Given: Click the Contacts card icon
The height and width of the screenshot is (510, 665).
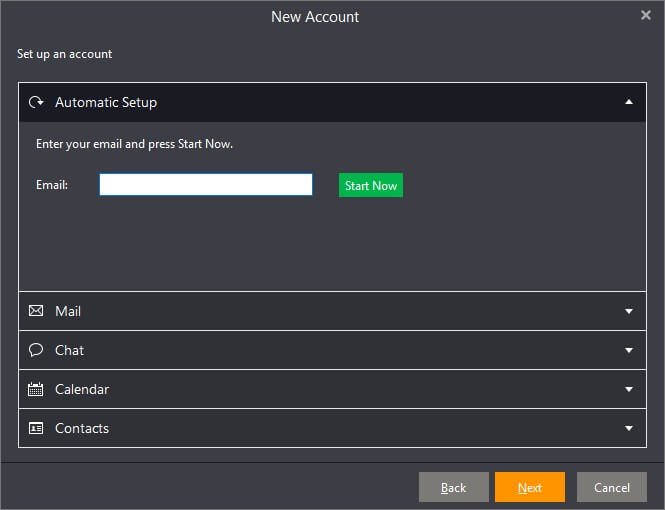Looking at the screenshot, I should coord(36,428).
